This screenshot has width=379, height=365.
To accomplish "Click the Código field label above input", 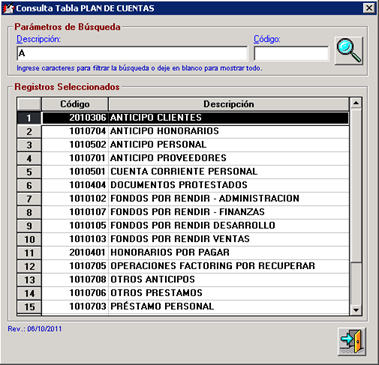I will click(x=267, y=39).
